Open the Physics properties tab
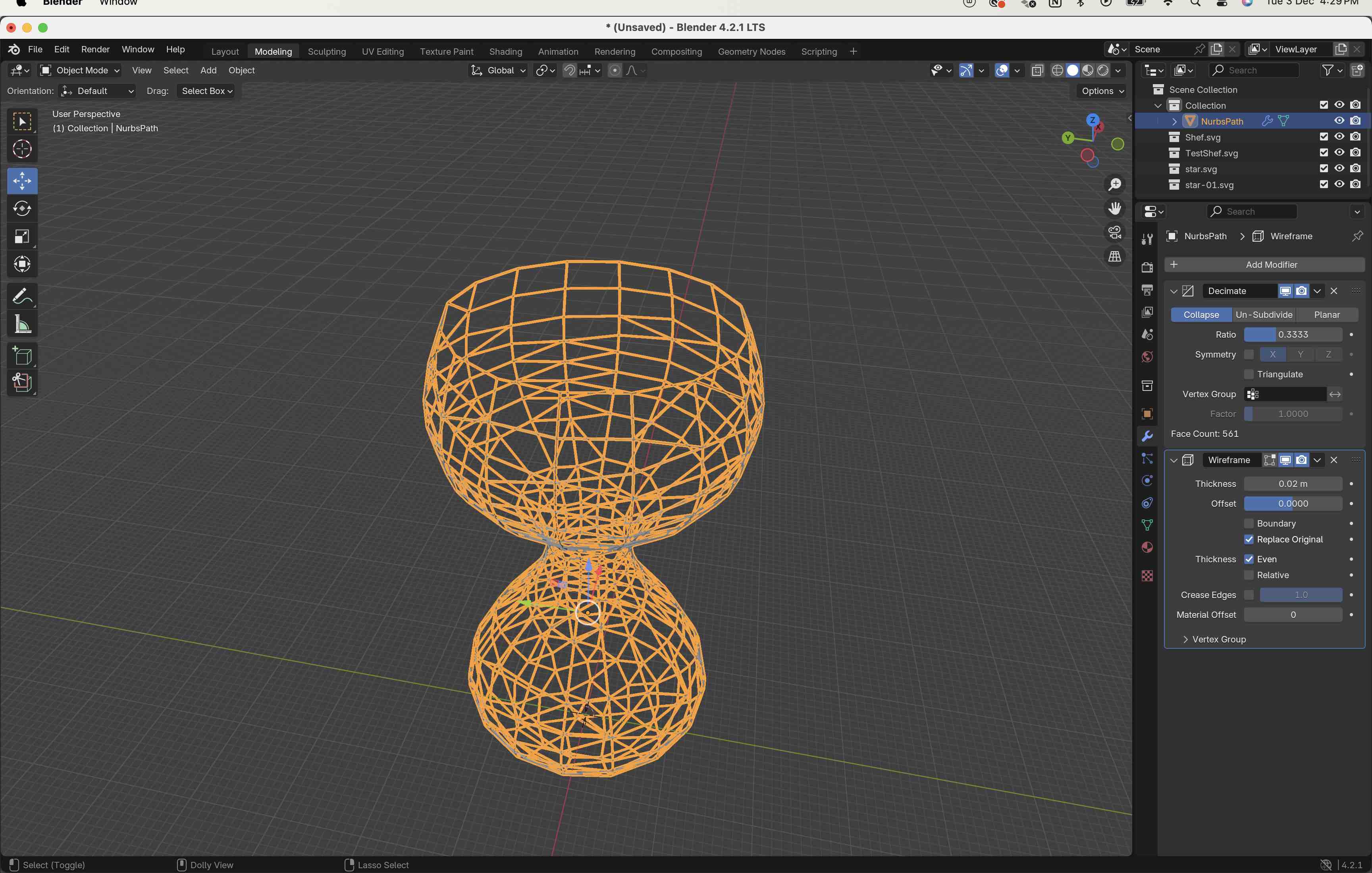Viewport: 1372px width, 873px height. [1147, 481]
